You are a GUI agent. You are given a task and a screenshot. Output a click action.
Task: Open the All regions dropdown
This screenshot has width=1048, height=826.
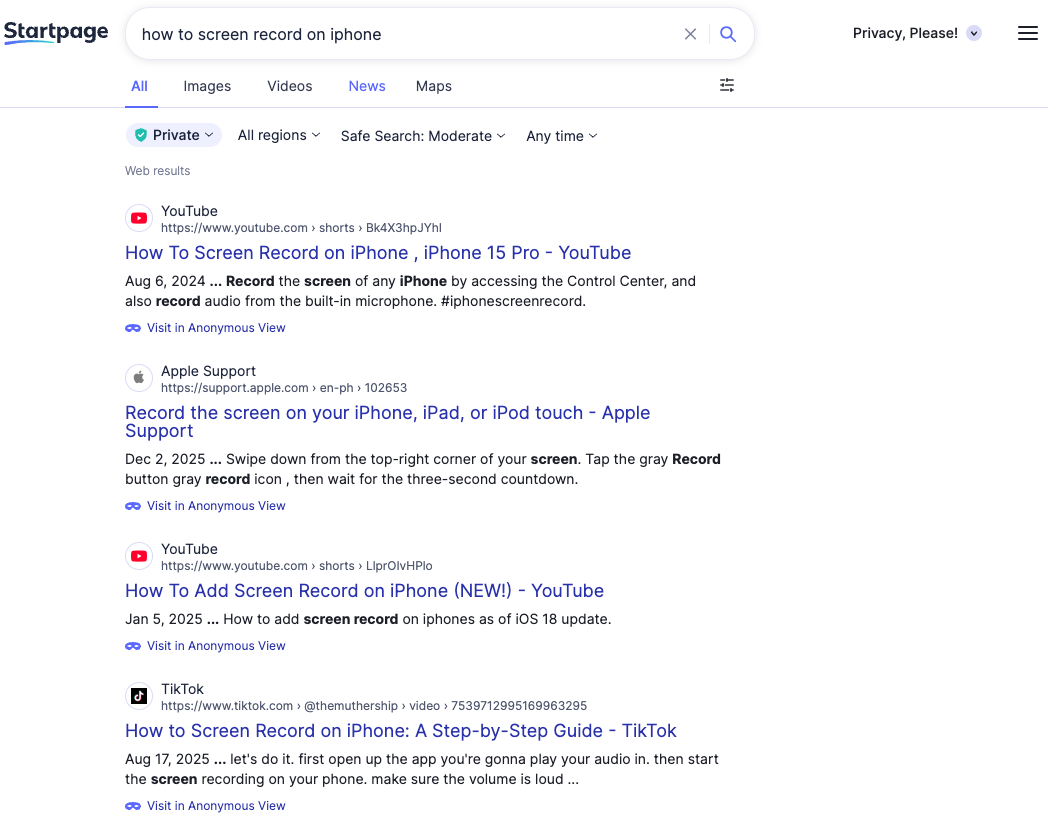coord(279,135)
